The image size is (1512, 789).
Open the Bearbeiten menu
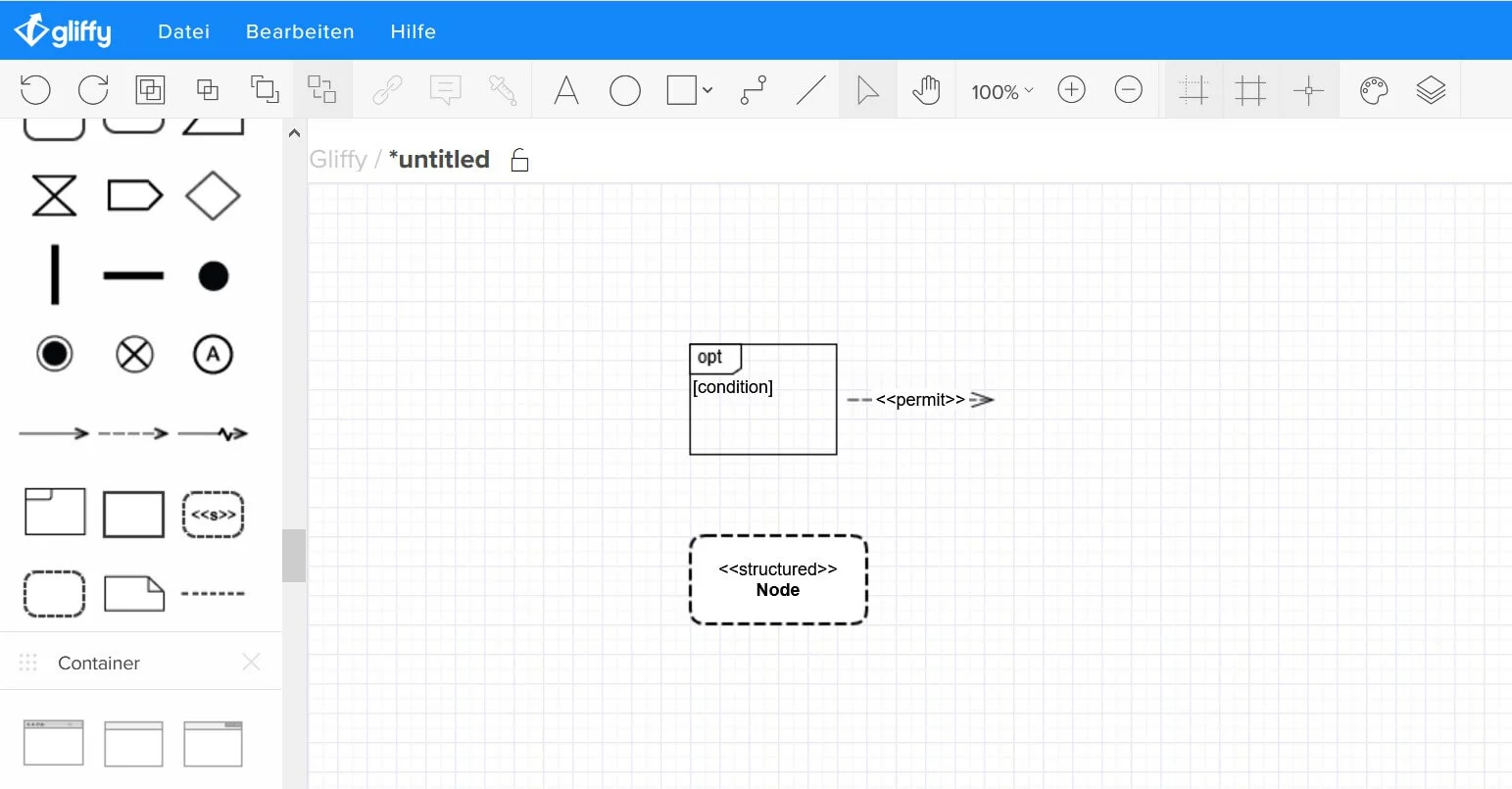point(300,31)
